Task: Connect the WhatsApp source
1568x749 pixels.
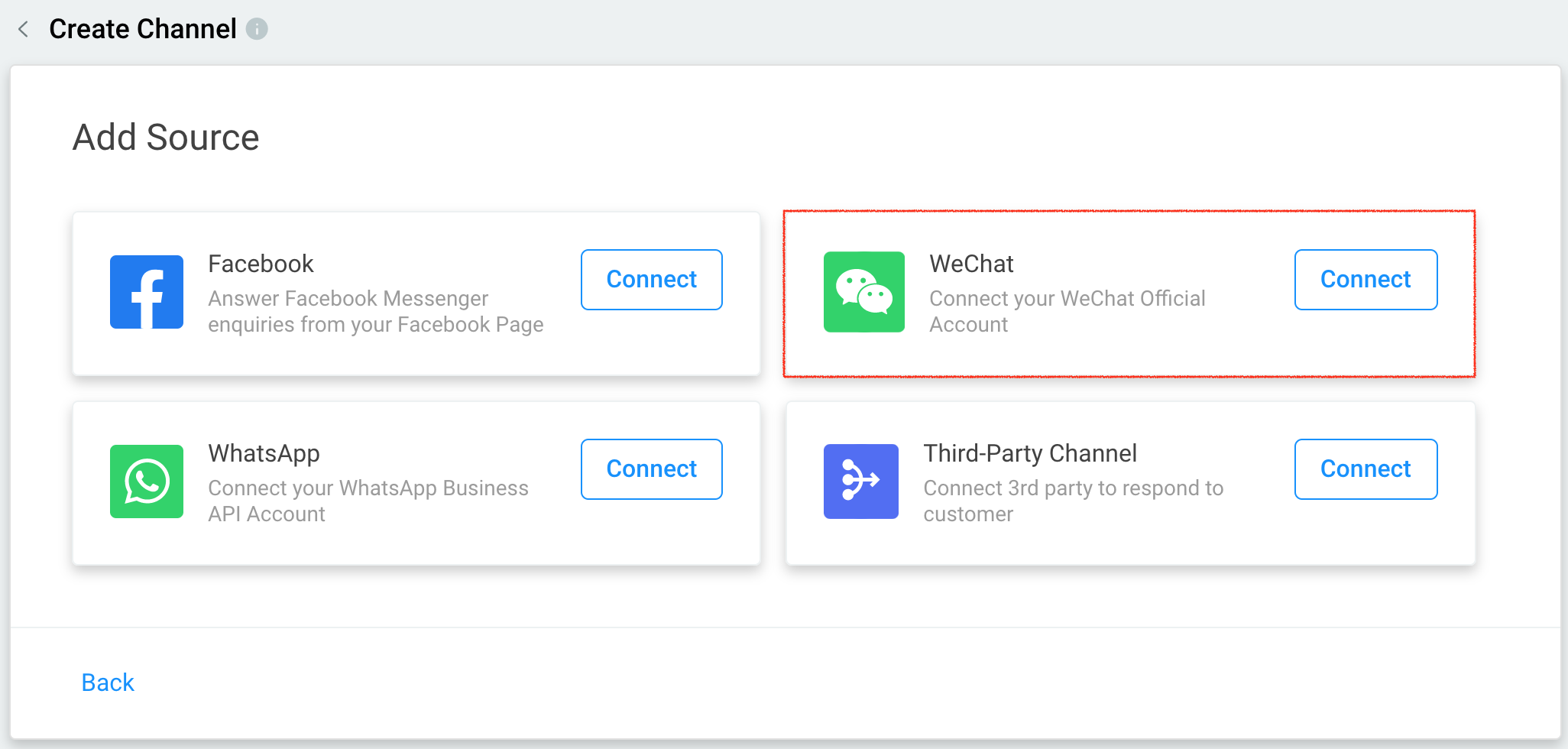Action: (x=652, y=469)
